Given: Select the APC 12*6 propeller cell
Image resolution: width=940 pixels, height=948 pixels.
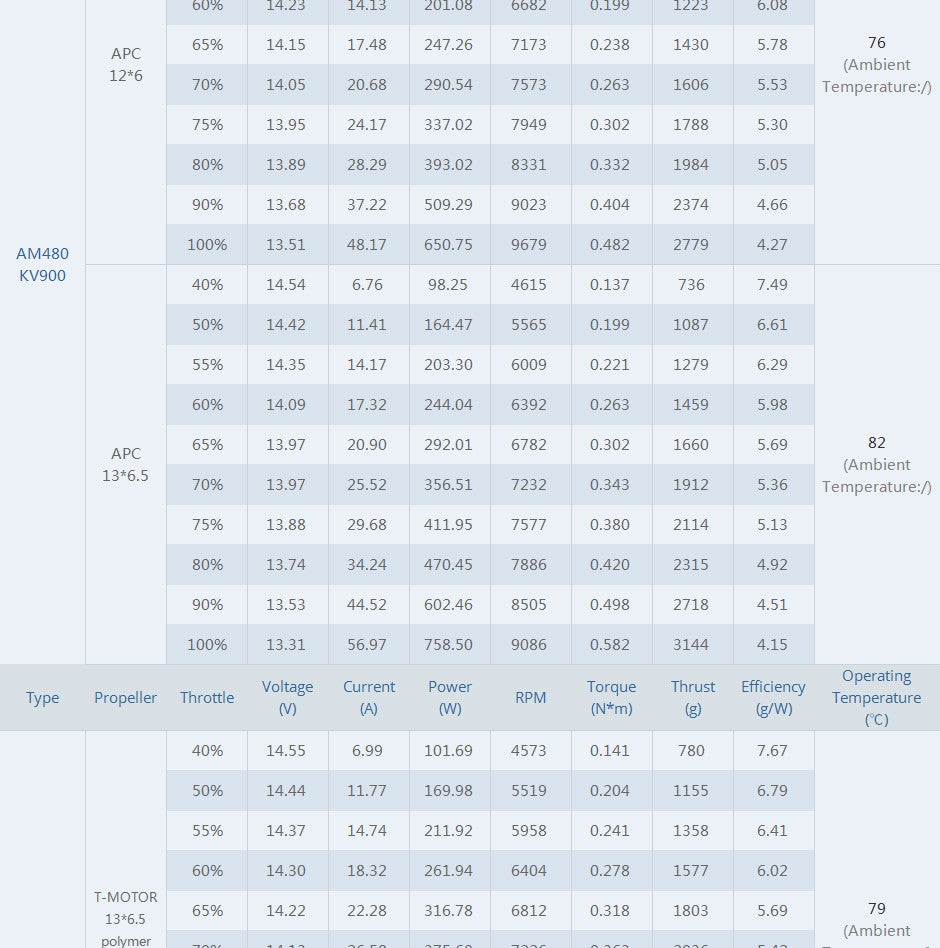Looking at the screenshot, I should coord(126,65).
